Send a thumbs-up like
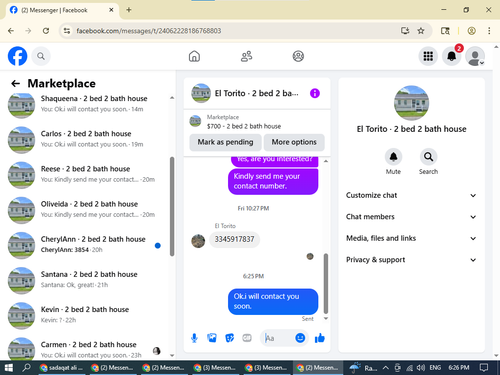The image size is (500, 375). [319, 338]
